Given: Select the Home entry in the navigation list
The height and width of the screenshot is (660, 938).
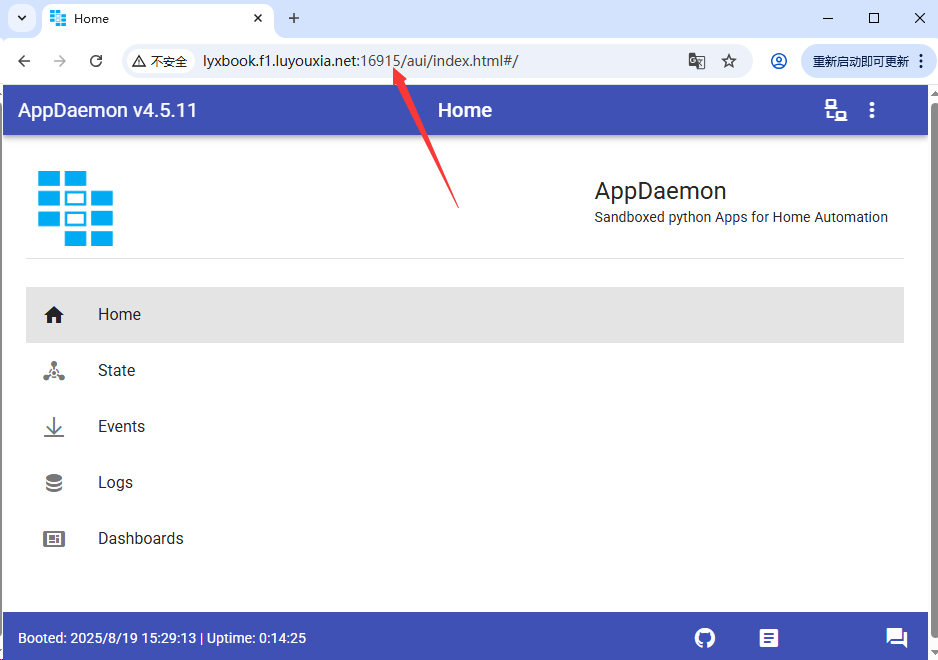Looking at the screenshot, I should [119, 314].
